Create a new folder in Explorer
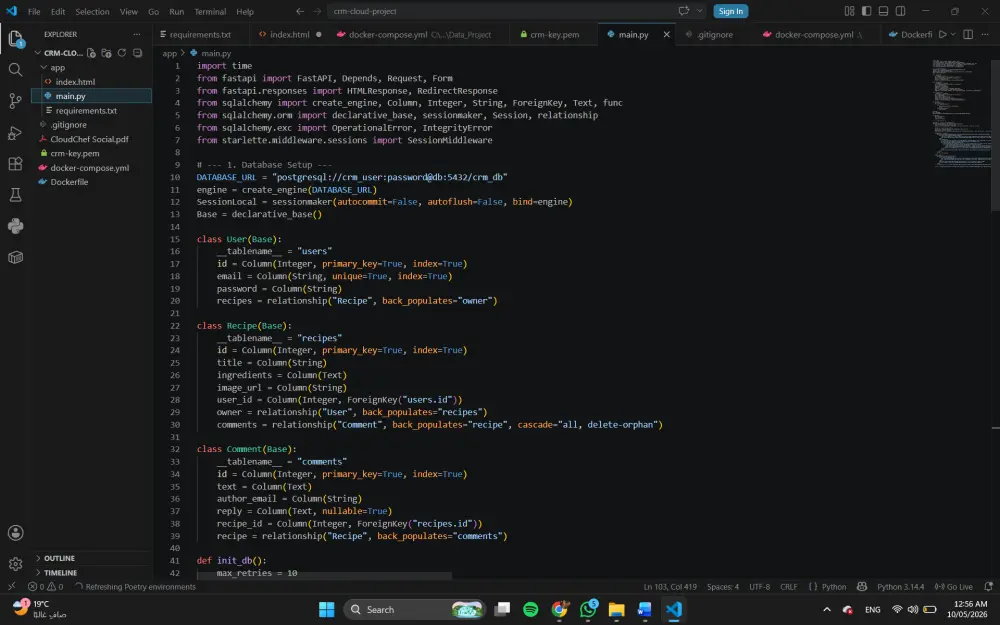This screenshot has width=1000, height=625. (x=107, y=53)
